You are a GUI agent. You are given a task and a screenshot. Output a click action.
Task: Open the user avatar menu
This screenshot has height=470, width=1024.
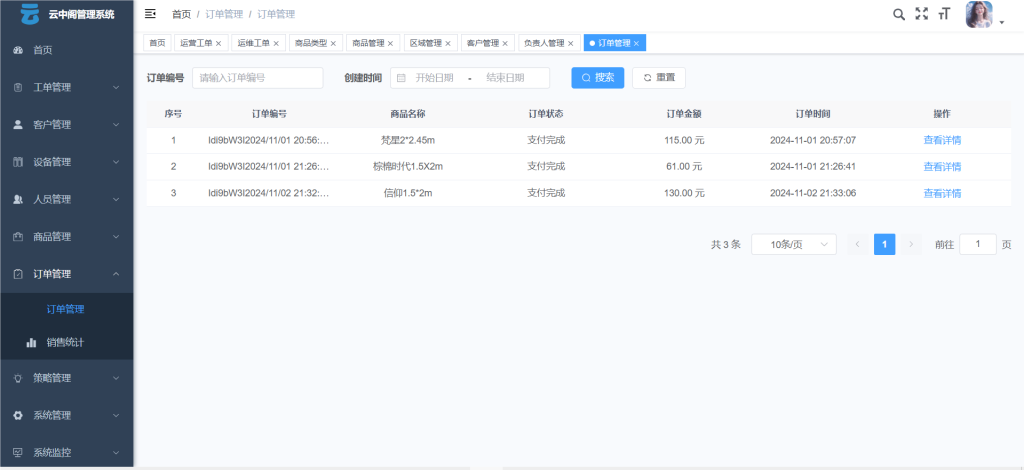point(982,15)
